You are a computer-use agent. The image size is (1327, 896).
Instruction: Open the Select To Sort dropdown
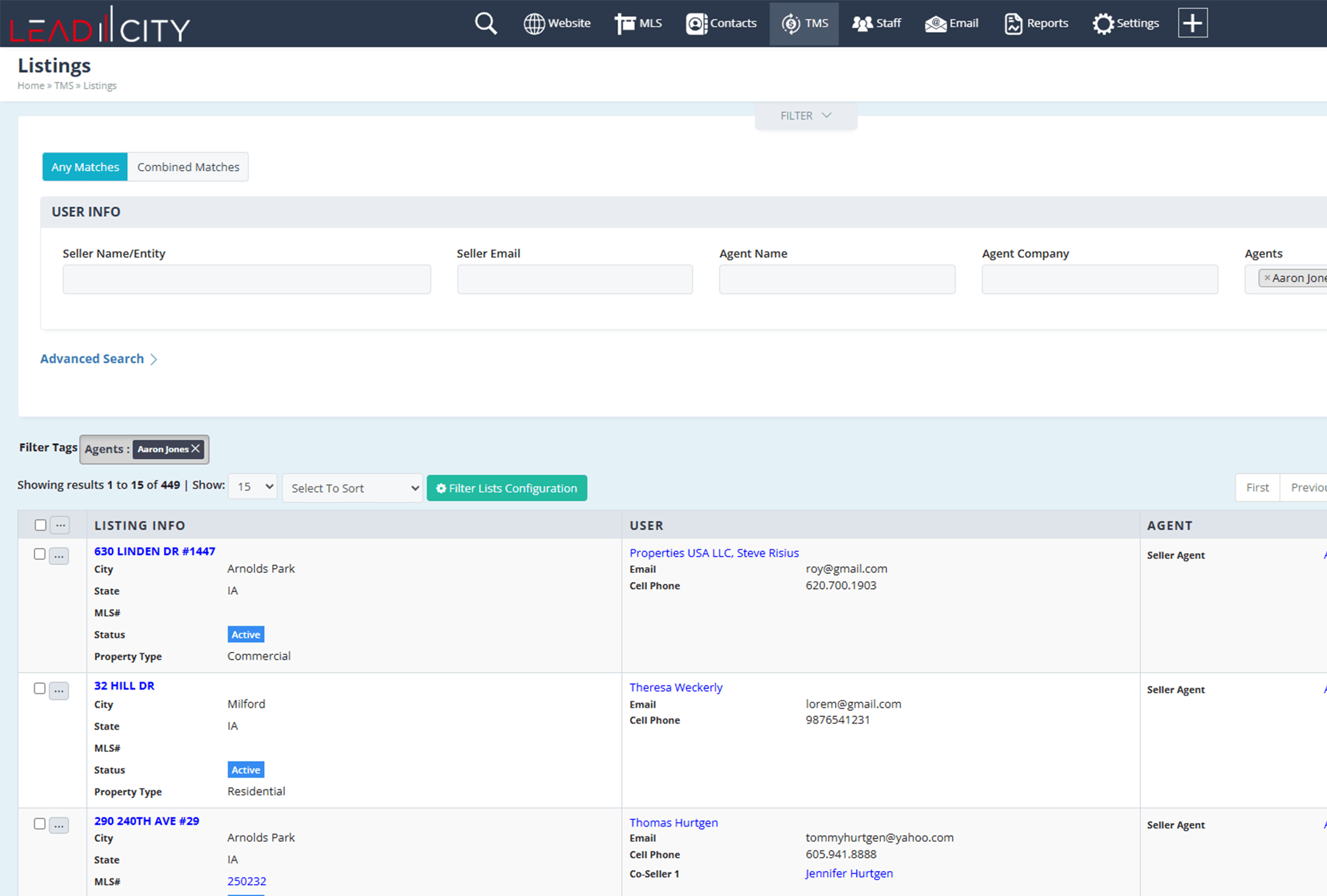[352, 488]
